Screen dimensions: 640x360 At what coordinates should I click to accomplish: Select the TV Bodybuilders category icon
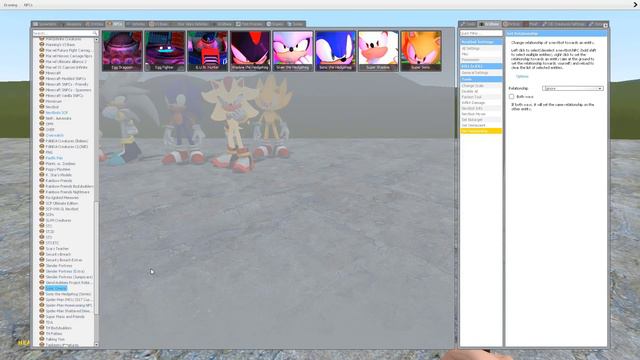(42, 328)
